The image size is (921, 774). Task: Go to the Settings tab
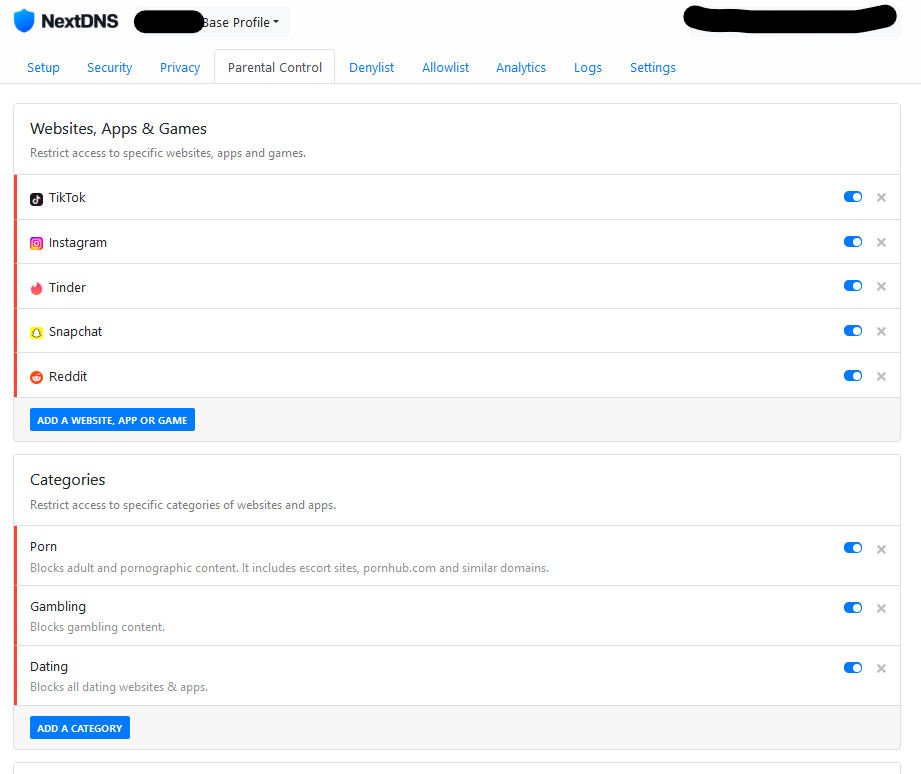[x=653, y=68]
